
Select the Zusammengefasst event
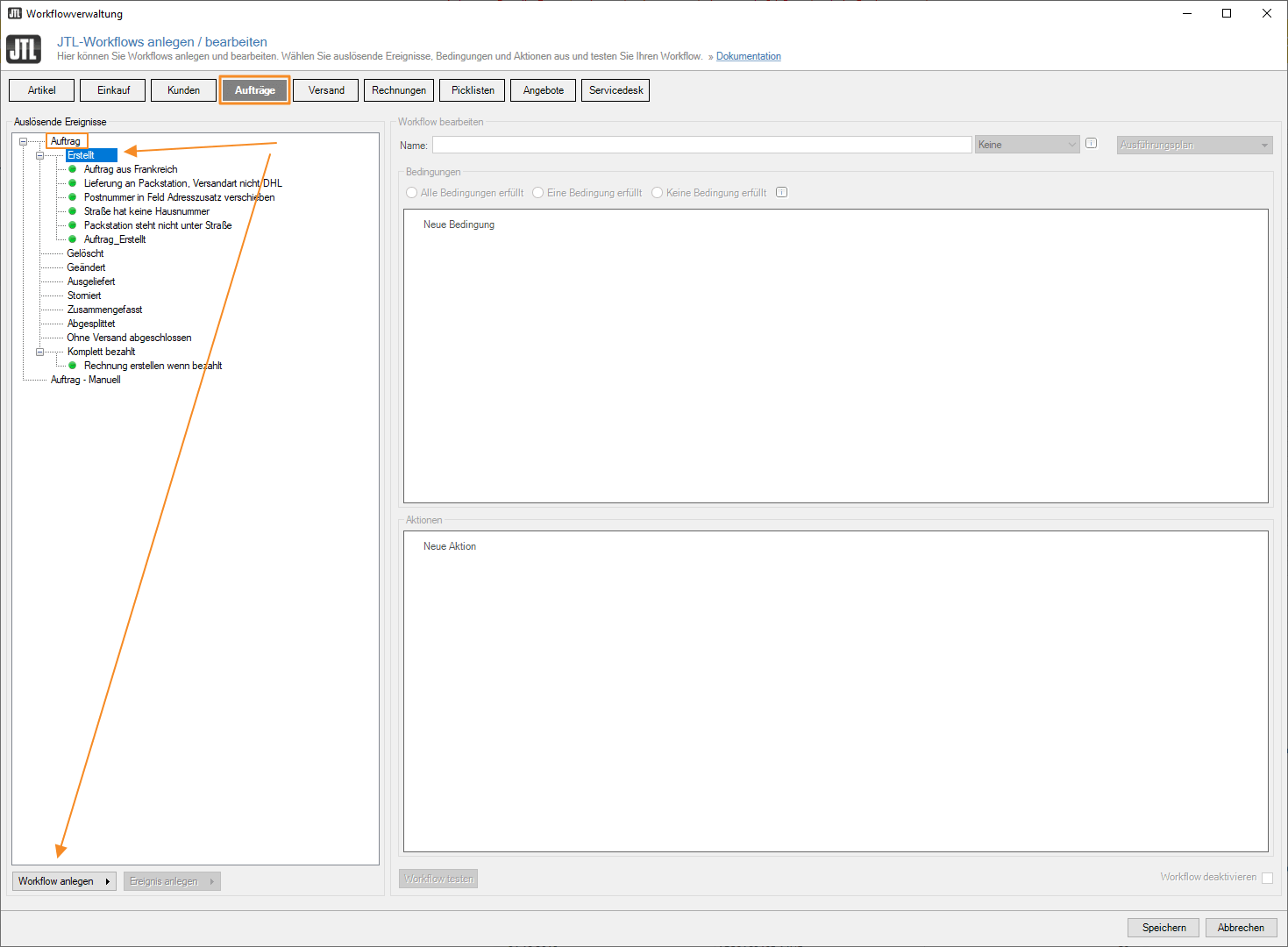(x=104, y=310)
